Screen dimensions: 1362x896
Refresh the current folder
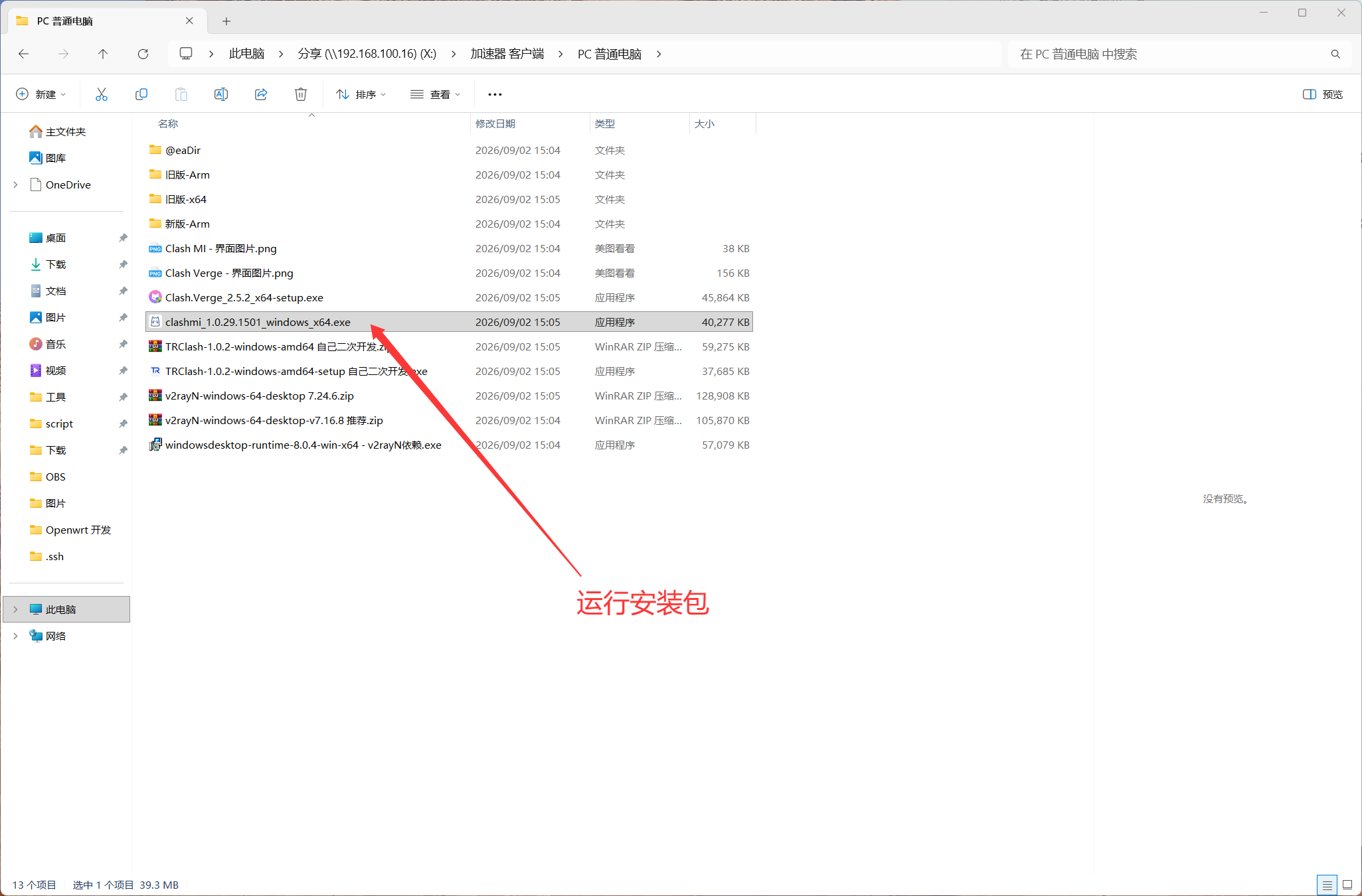[143, 54]
